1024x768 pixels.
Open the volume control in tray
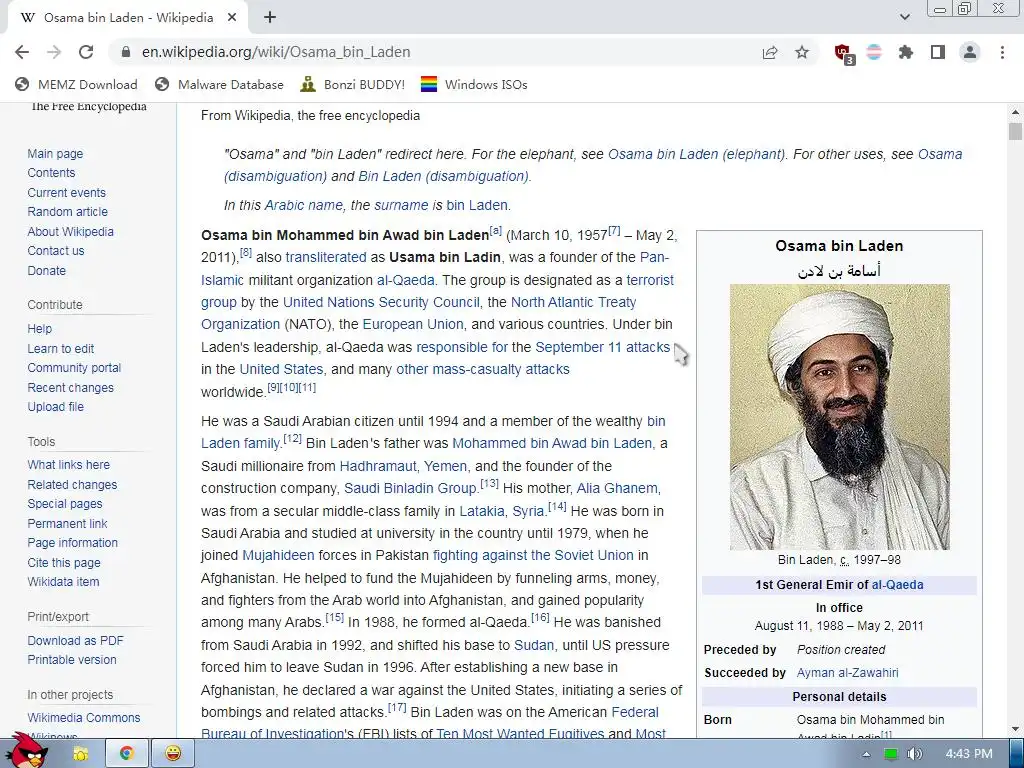pos(914,754)
